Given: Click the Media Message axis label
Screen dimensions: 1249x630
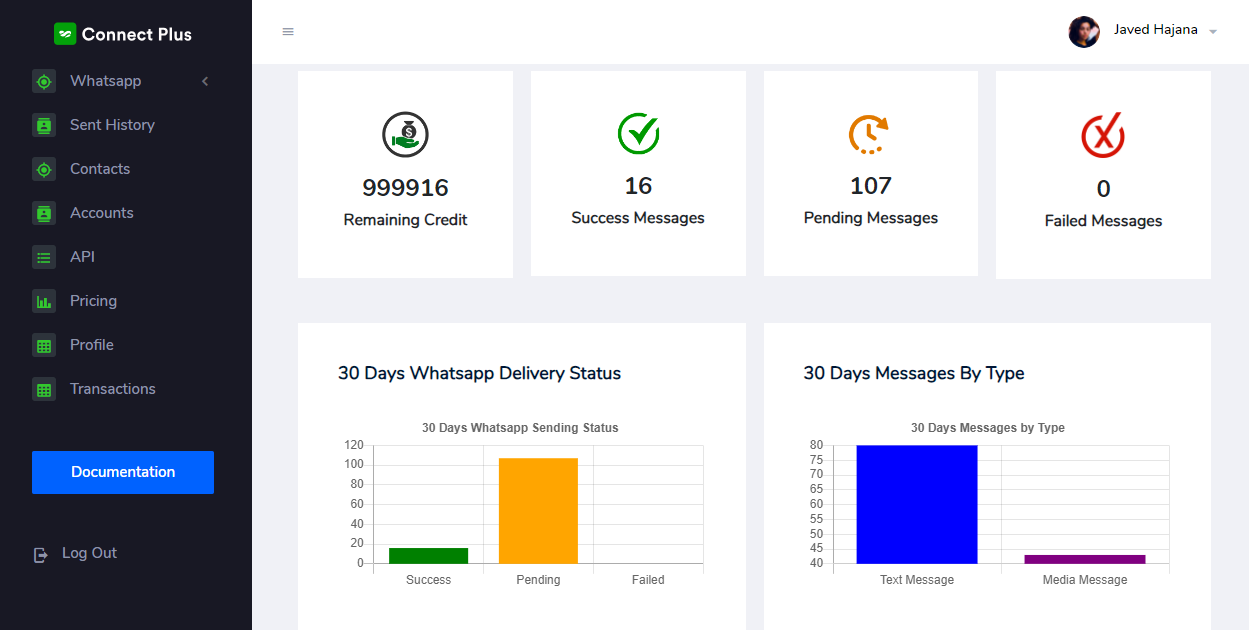Looking at the screenshot, I should point(1085,580).
